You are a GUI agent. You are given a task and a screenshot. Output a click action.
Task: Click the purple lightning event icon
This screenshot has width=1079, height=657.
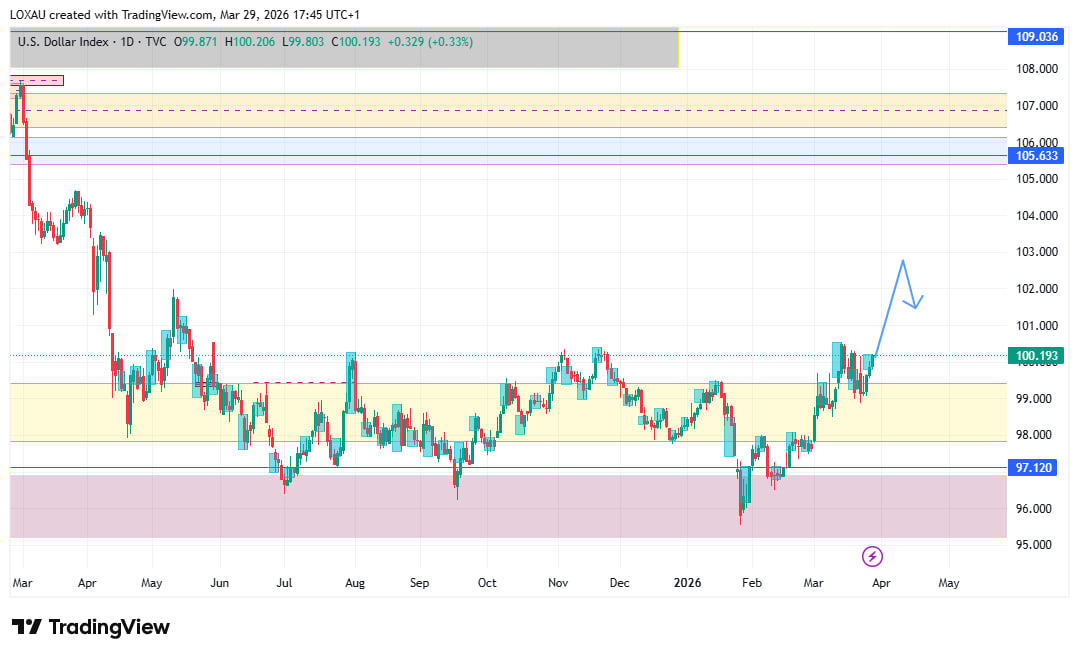[x=872, y=556]
